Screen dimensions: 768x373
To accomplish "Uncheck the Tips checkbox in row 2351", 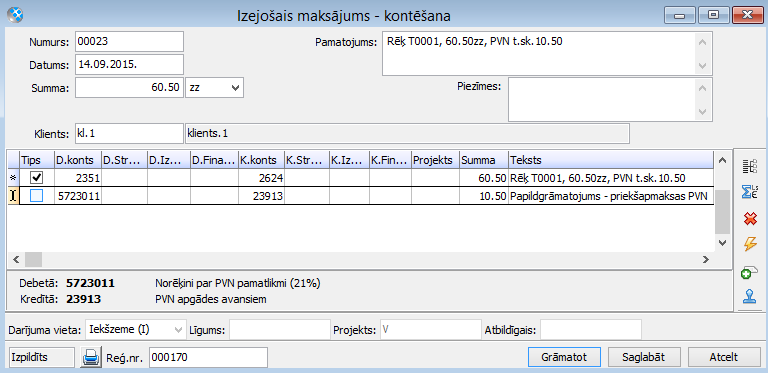I will (x=36, y=179).
